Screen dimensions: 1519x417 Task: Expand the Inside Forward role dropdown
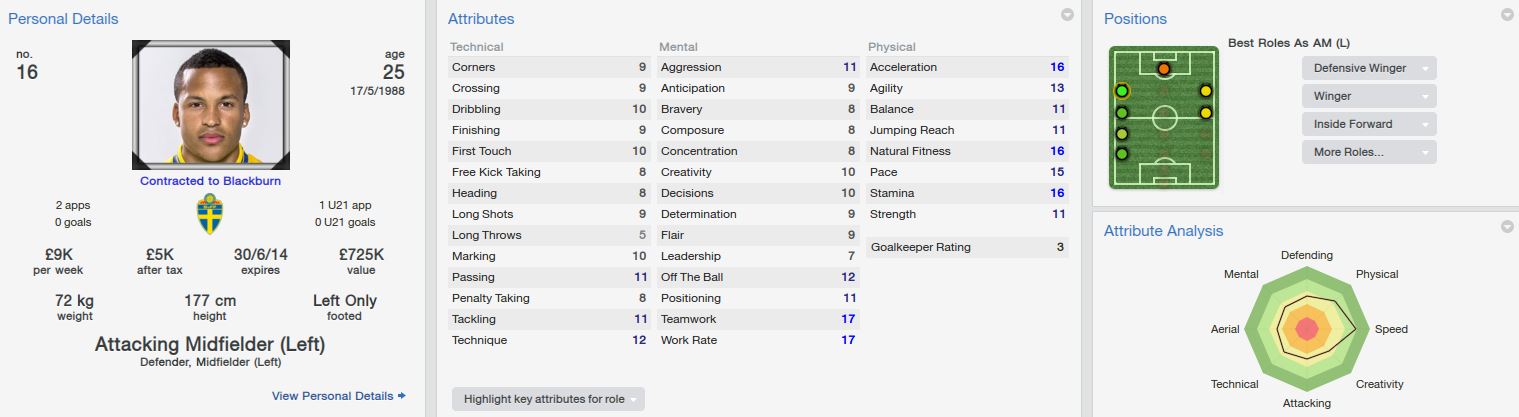click(1368, 124)
